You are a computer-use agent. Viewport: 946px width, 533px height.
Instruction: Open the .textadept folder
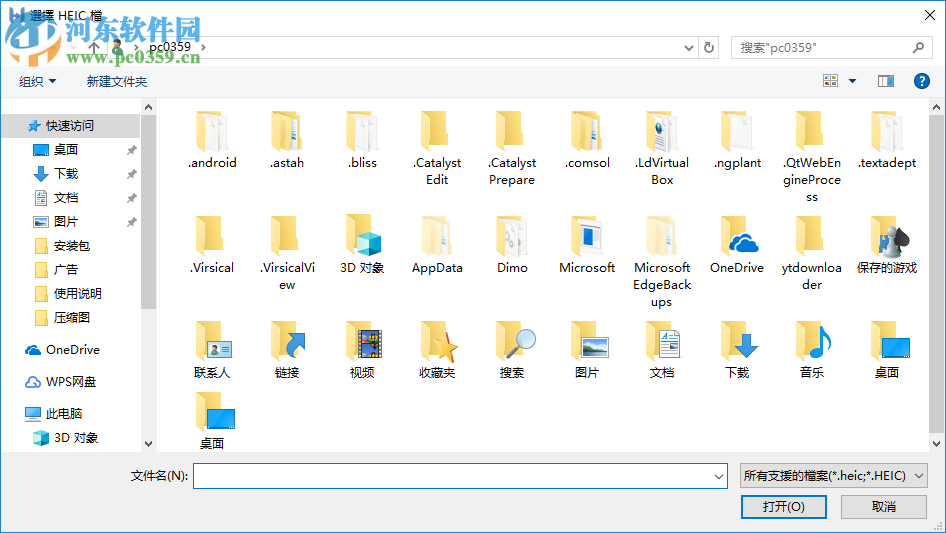click(887, 140)
